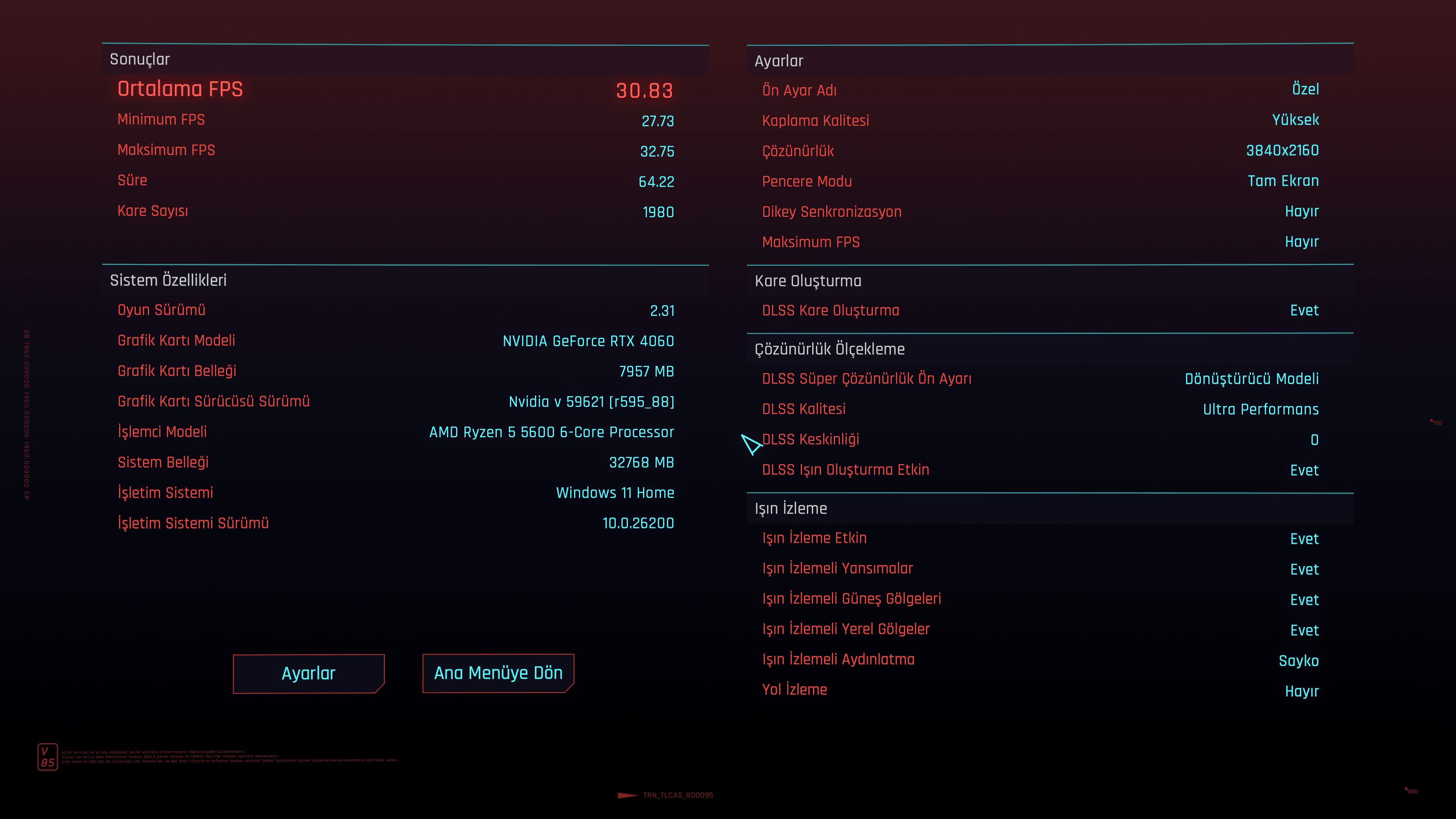Click the resolution value 3840x2160
The width and height of the screenshot is (1456, 819).
tap(1282, 151)
